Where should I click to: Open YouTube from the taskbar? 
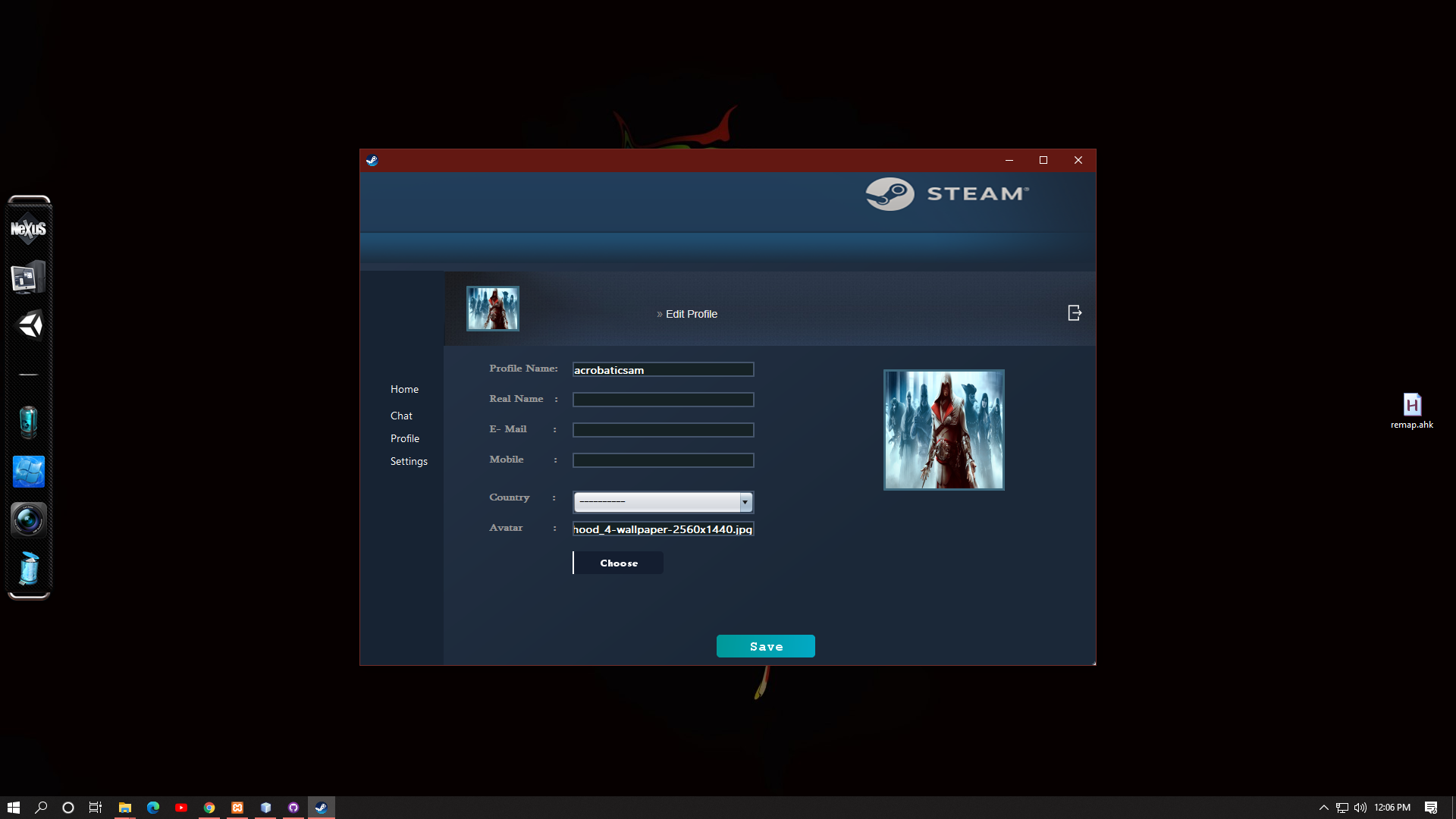click(181, 808)
